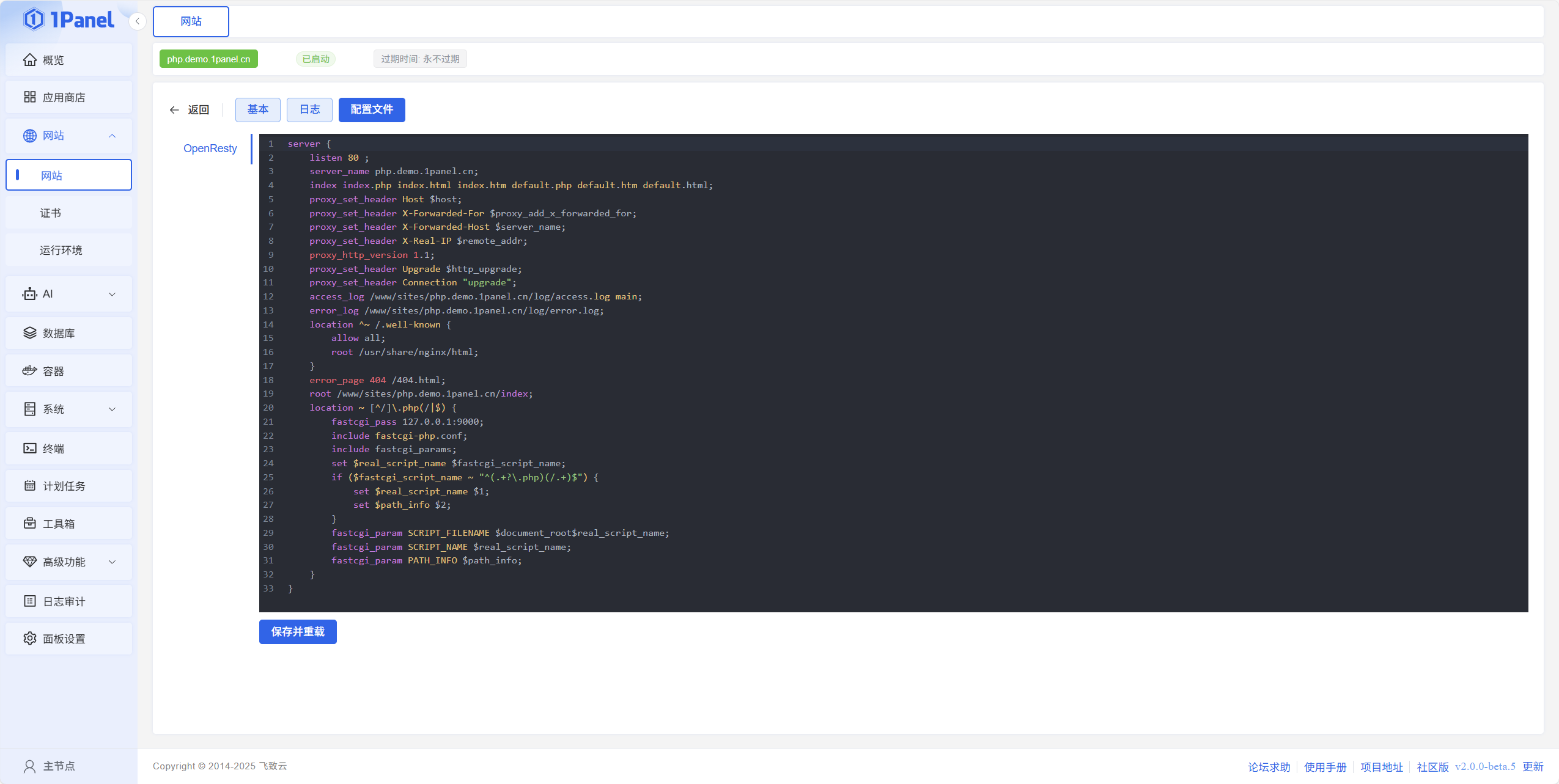
Task: Open 容器 container docker icon
Action: point(30,371)
